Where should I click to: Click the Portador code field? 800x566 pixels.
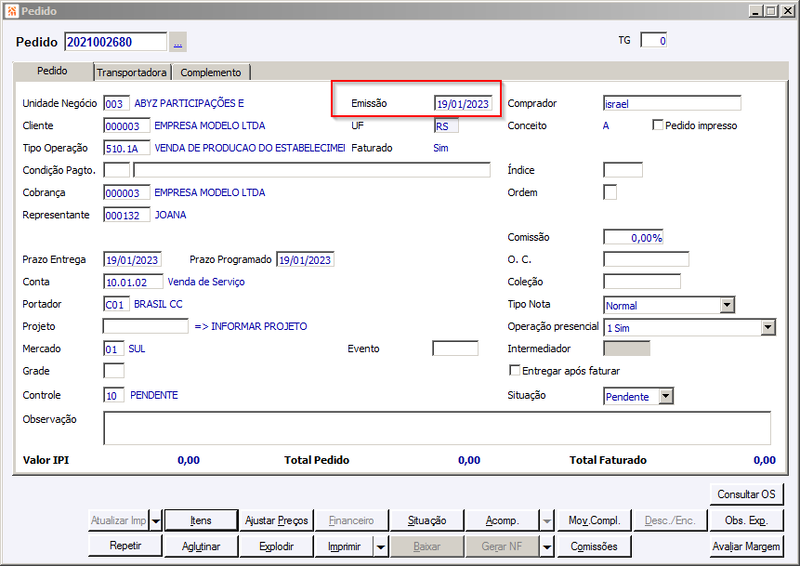[x=116, y=304]
